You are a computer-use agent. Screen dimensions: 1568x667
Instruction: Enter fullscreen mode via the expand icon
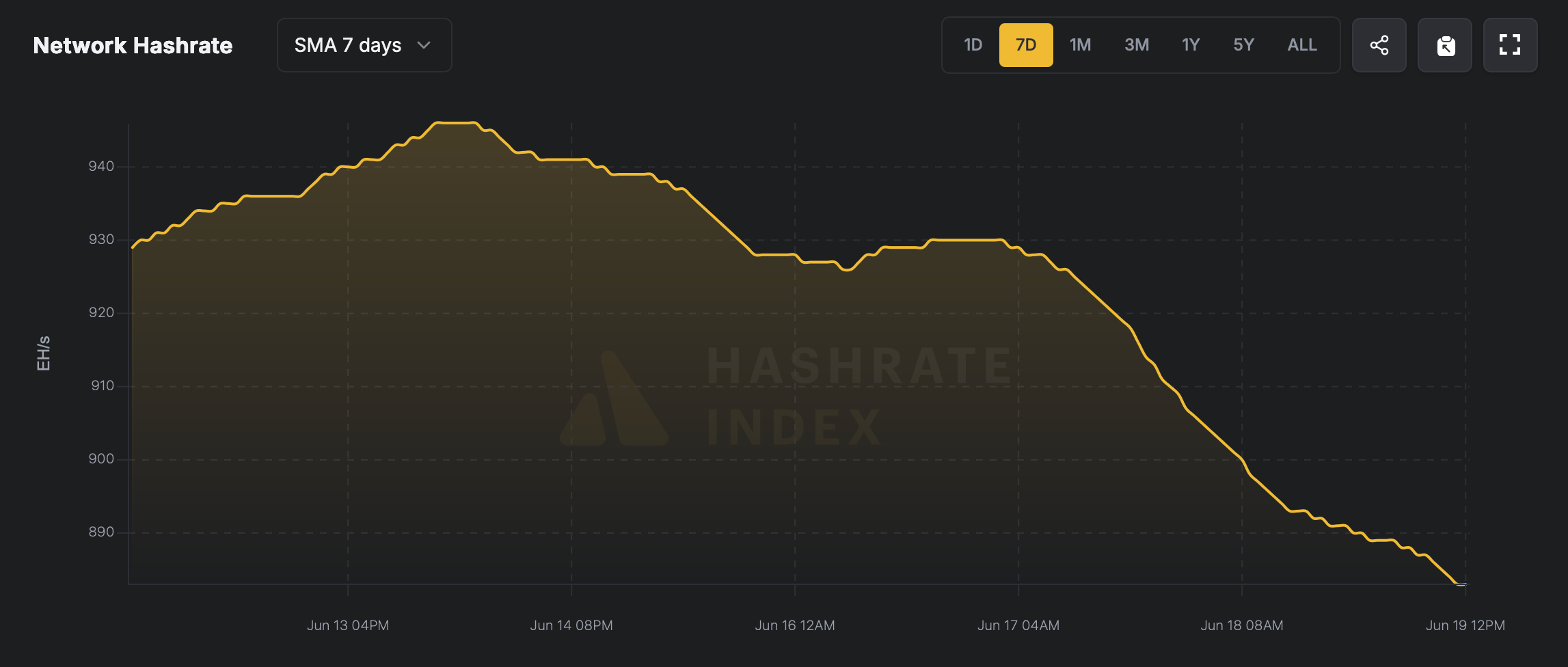point(1511,45)
